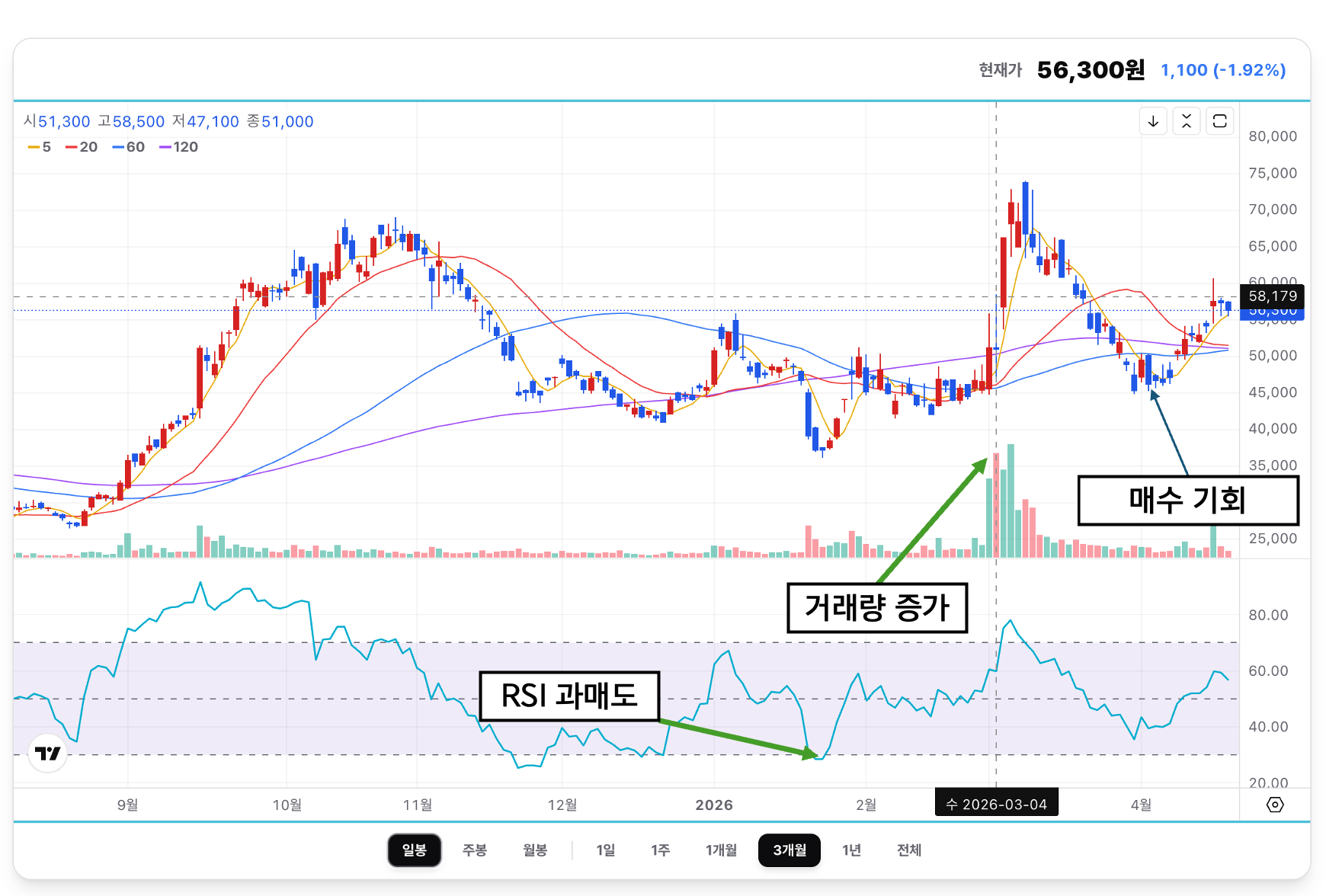Select the 3개월 range option

click(x=790, y=850)
